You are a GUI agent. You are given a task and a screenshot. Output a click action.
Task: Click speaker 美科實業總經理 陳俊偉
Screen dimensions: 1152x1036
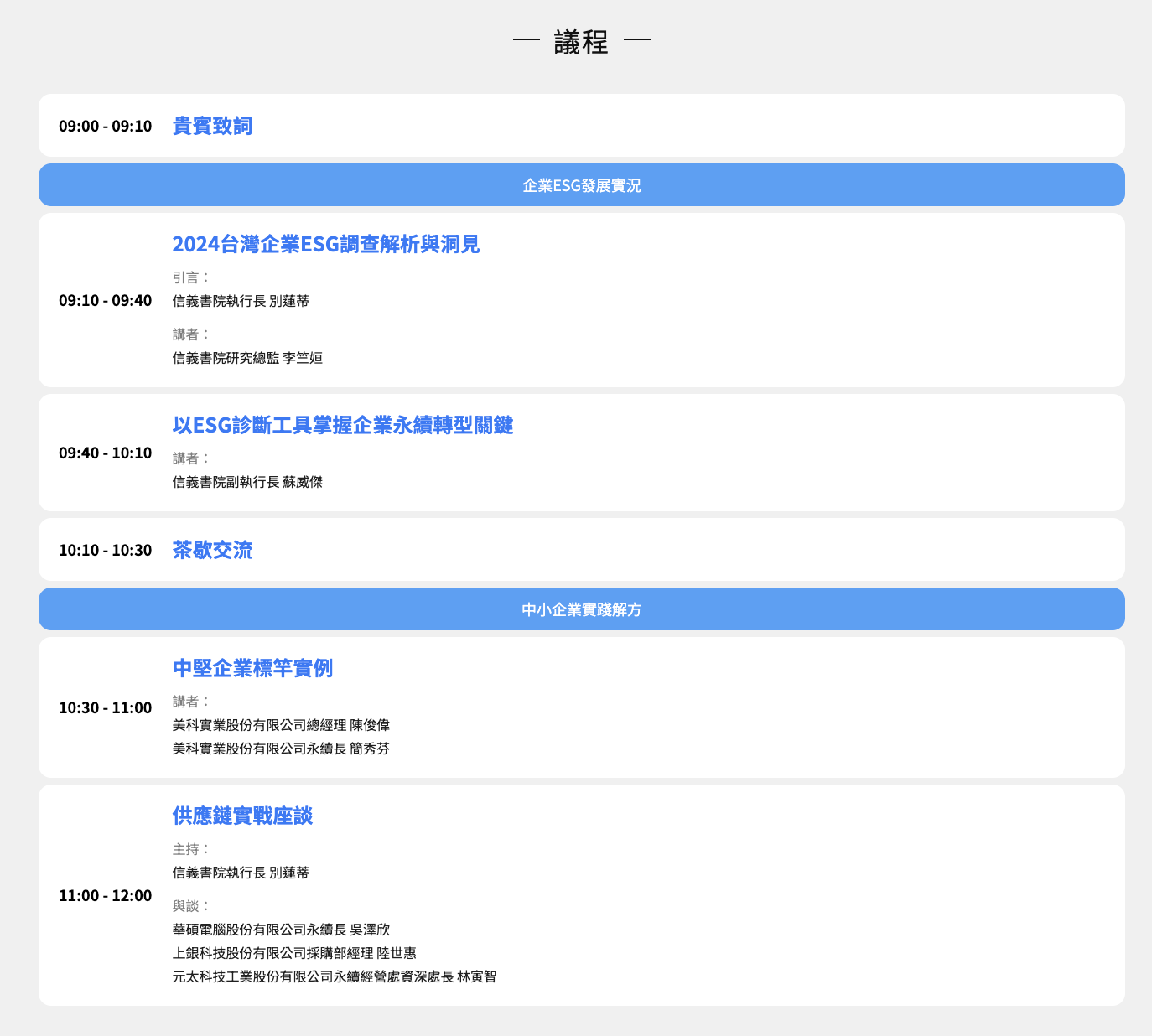click(281, 725)
